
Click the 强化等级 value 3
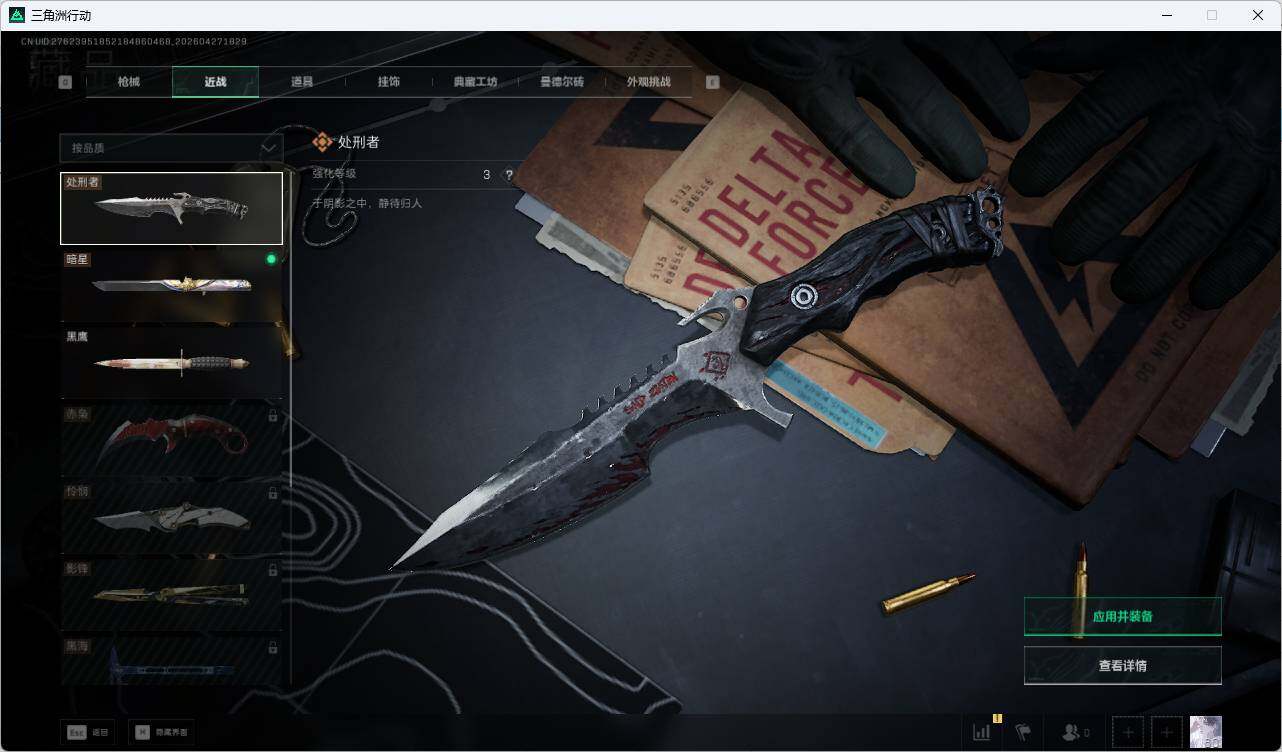click(x=487, y=175)
